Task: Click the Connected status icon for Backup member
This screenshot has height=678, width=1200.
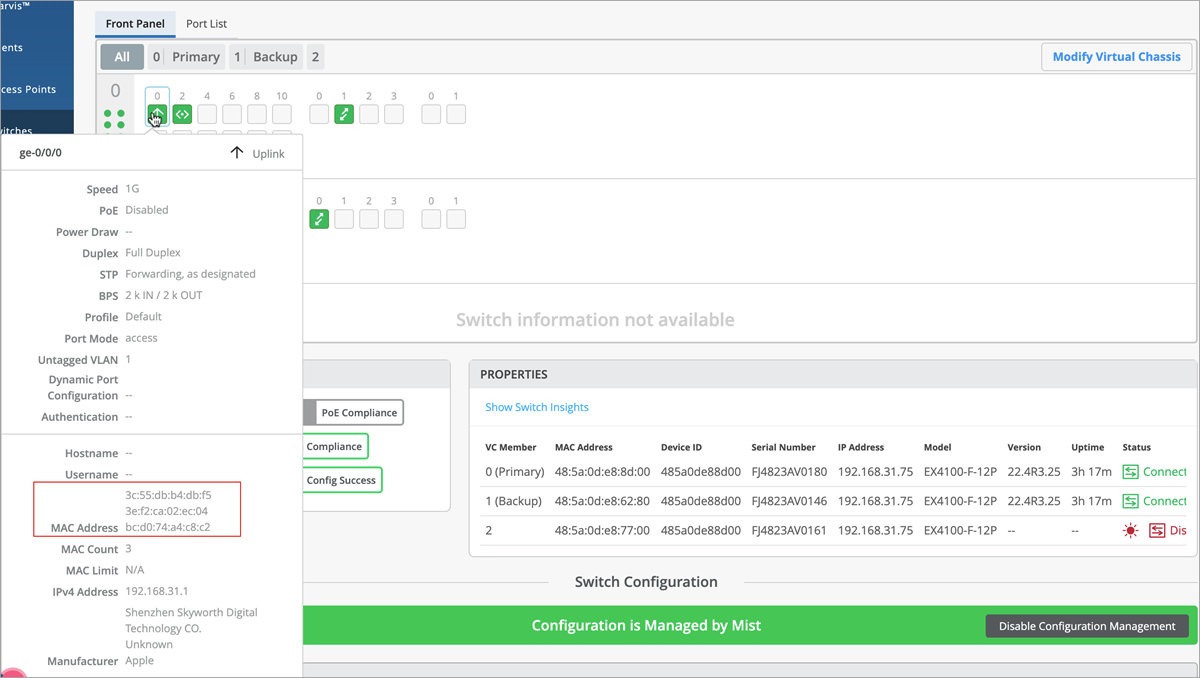Action: (1130, 501)
